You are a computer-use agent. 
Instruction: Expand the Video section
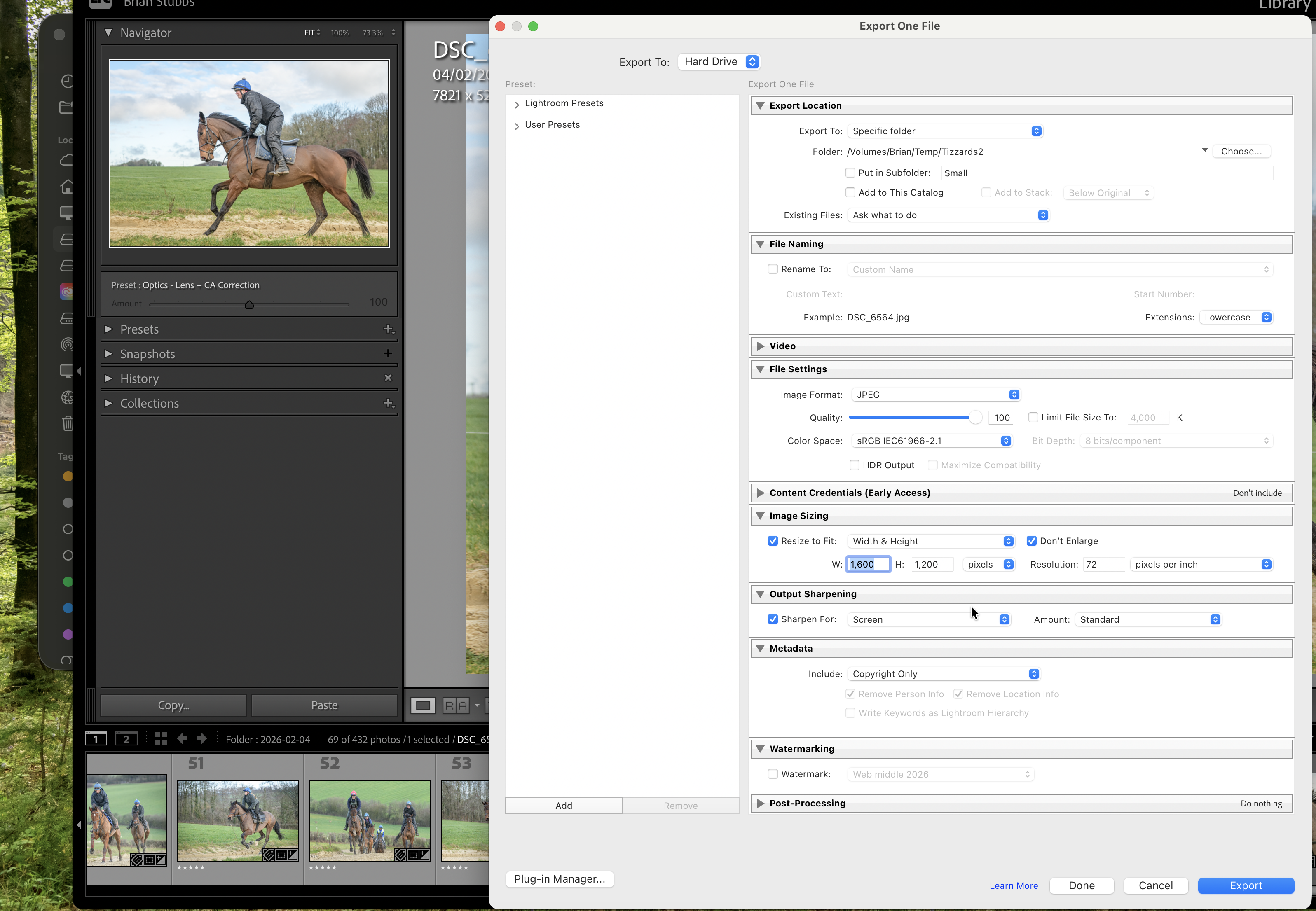click(x=761, y=346)
